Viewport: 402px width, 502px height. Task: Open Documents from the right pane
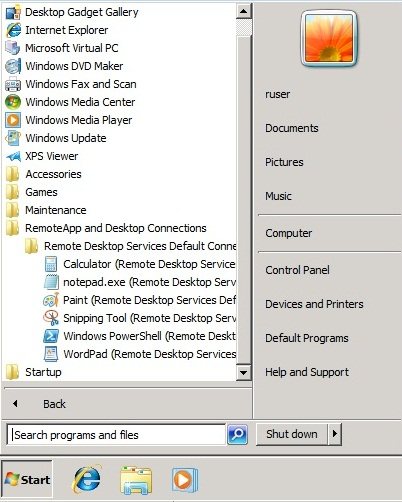click(x=292, y=128)
